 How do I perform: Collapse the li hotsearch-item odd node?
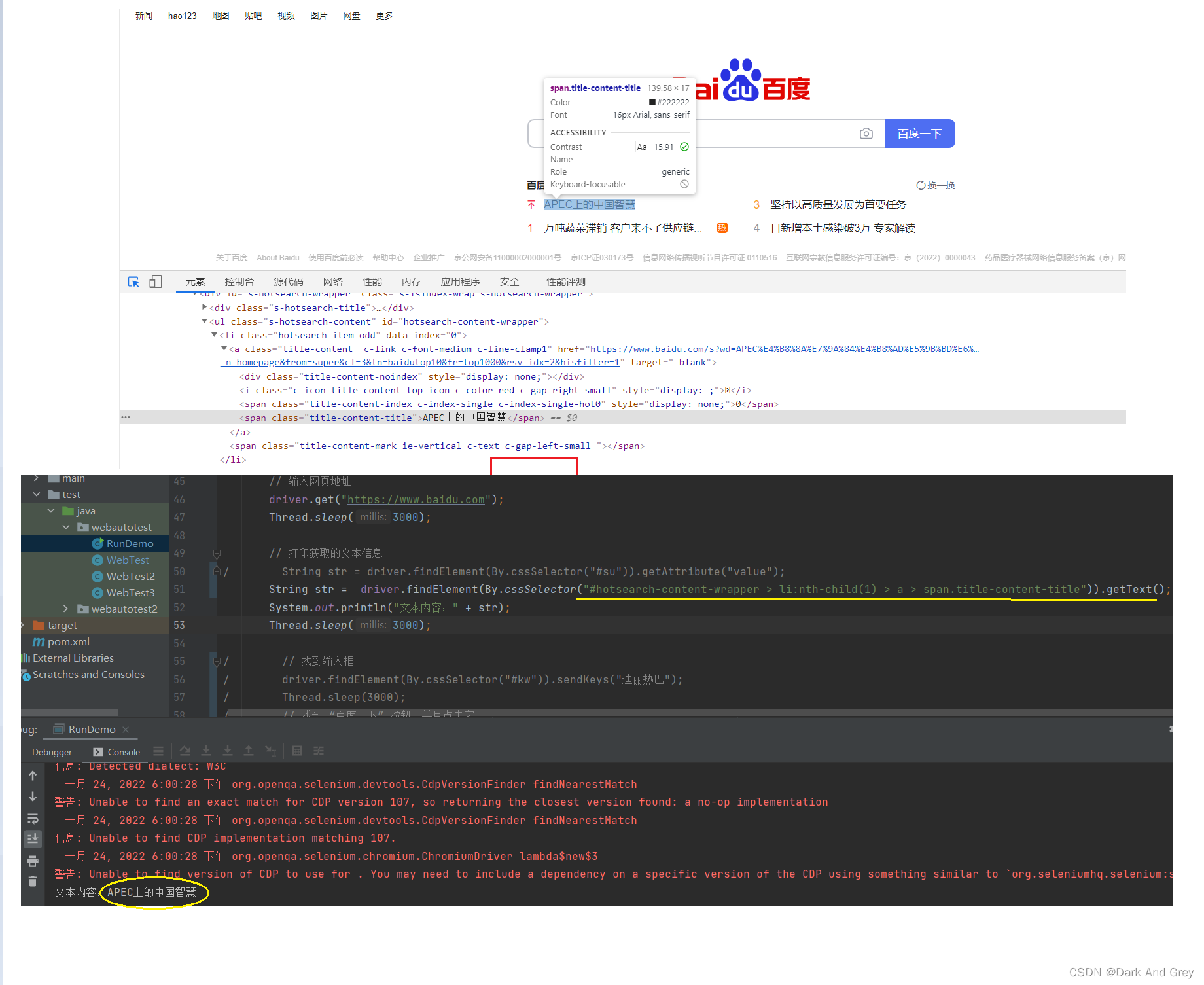214,335
